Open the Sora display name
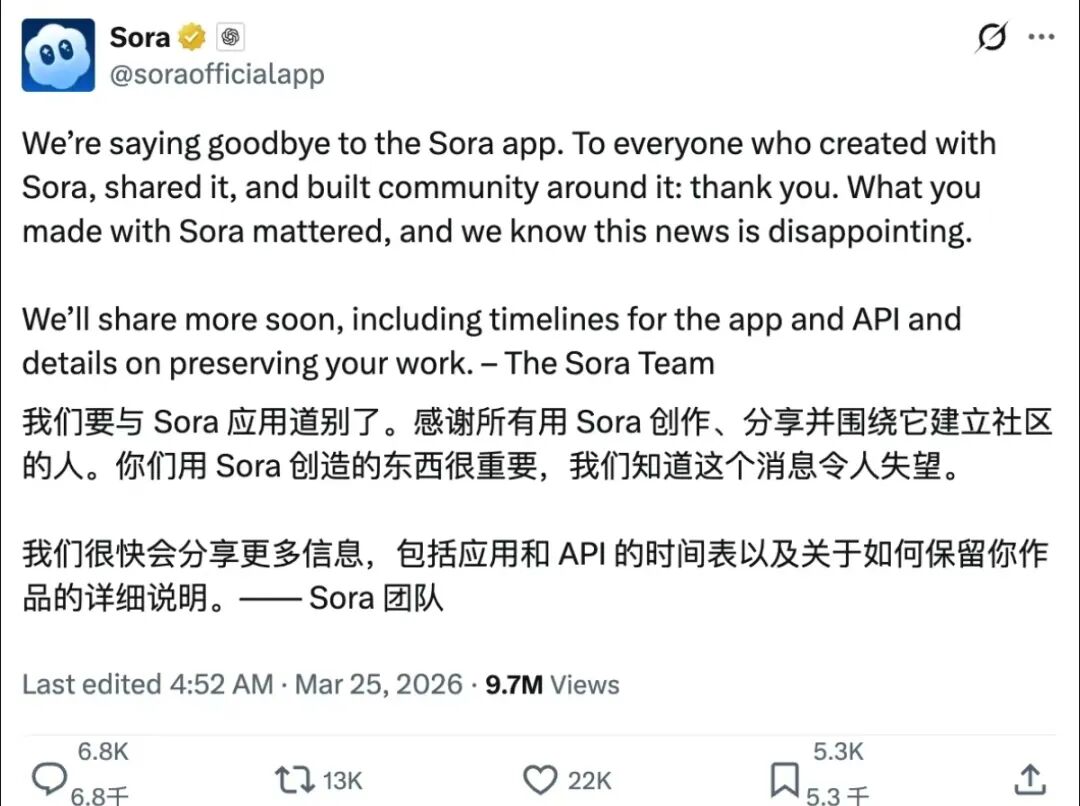1080x806 pixels. (140, 37)
